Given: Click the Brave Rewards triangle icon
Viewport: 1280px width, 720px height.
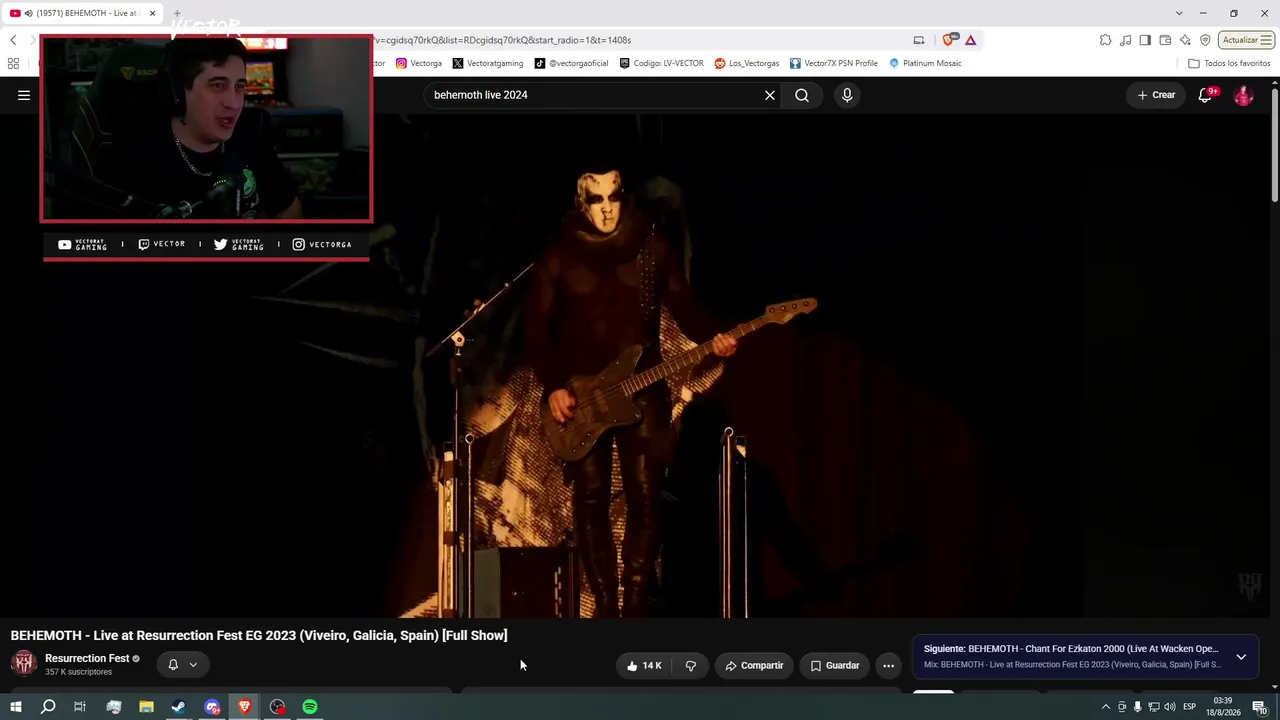Looking at the screenshot, I should 970,40.
